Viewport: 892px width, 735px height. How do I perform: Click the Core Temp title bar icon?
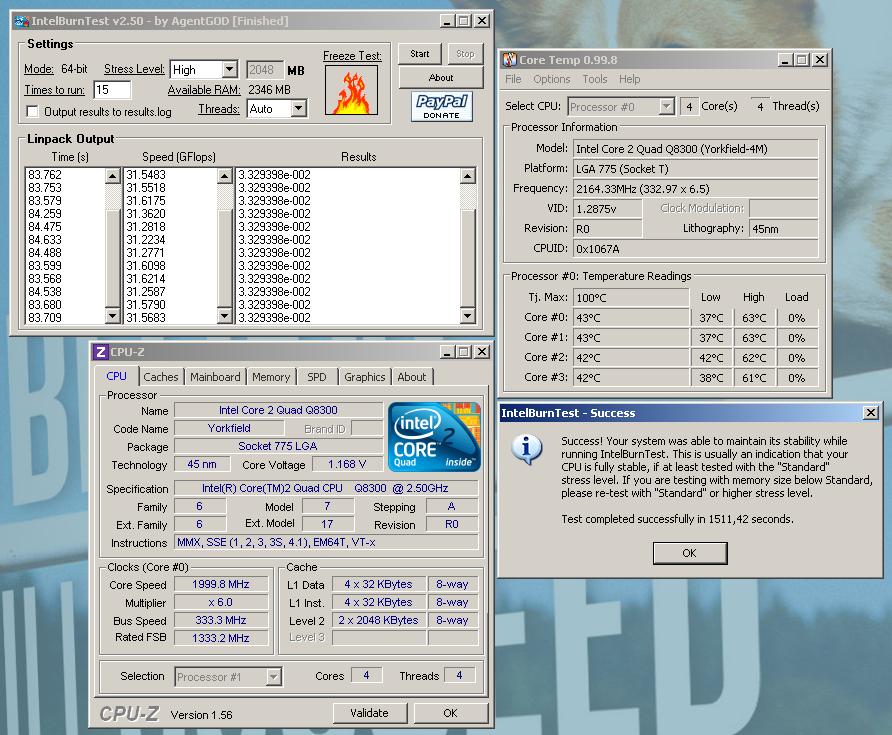pyautogui.click(x=510, y=60)
